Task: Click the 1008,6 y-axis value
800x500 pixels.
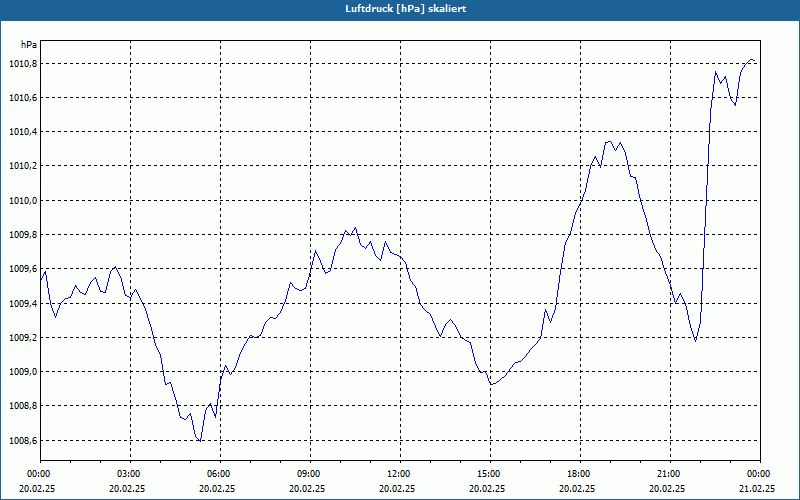Action: click(x=23, y=441)
